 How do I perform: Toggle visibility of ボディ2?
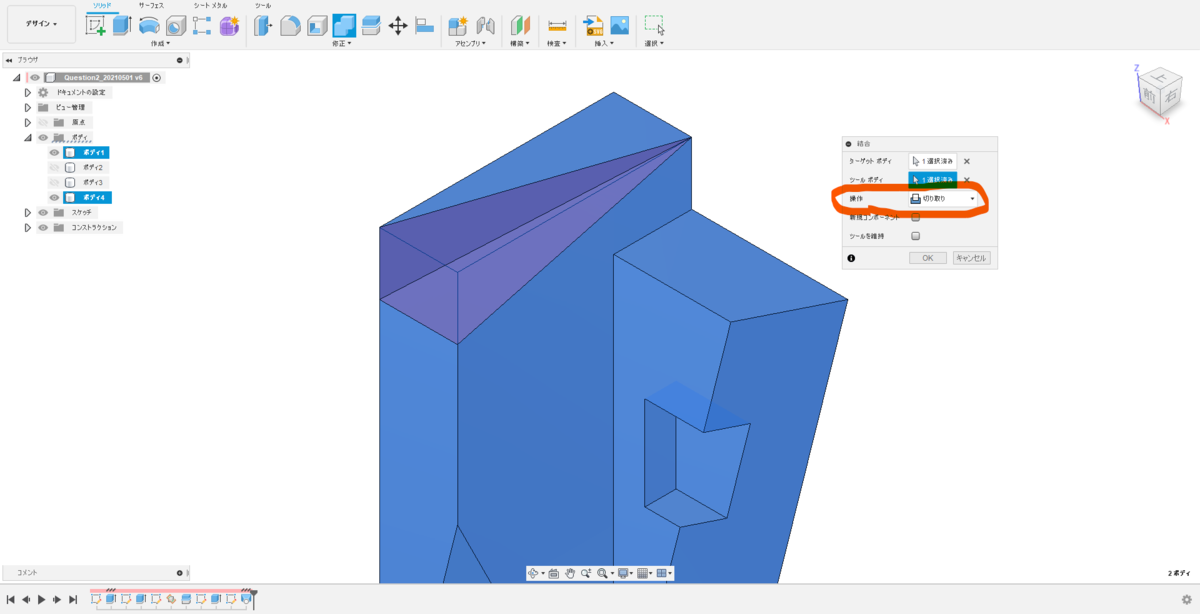tap(55, 168)
